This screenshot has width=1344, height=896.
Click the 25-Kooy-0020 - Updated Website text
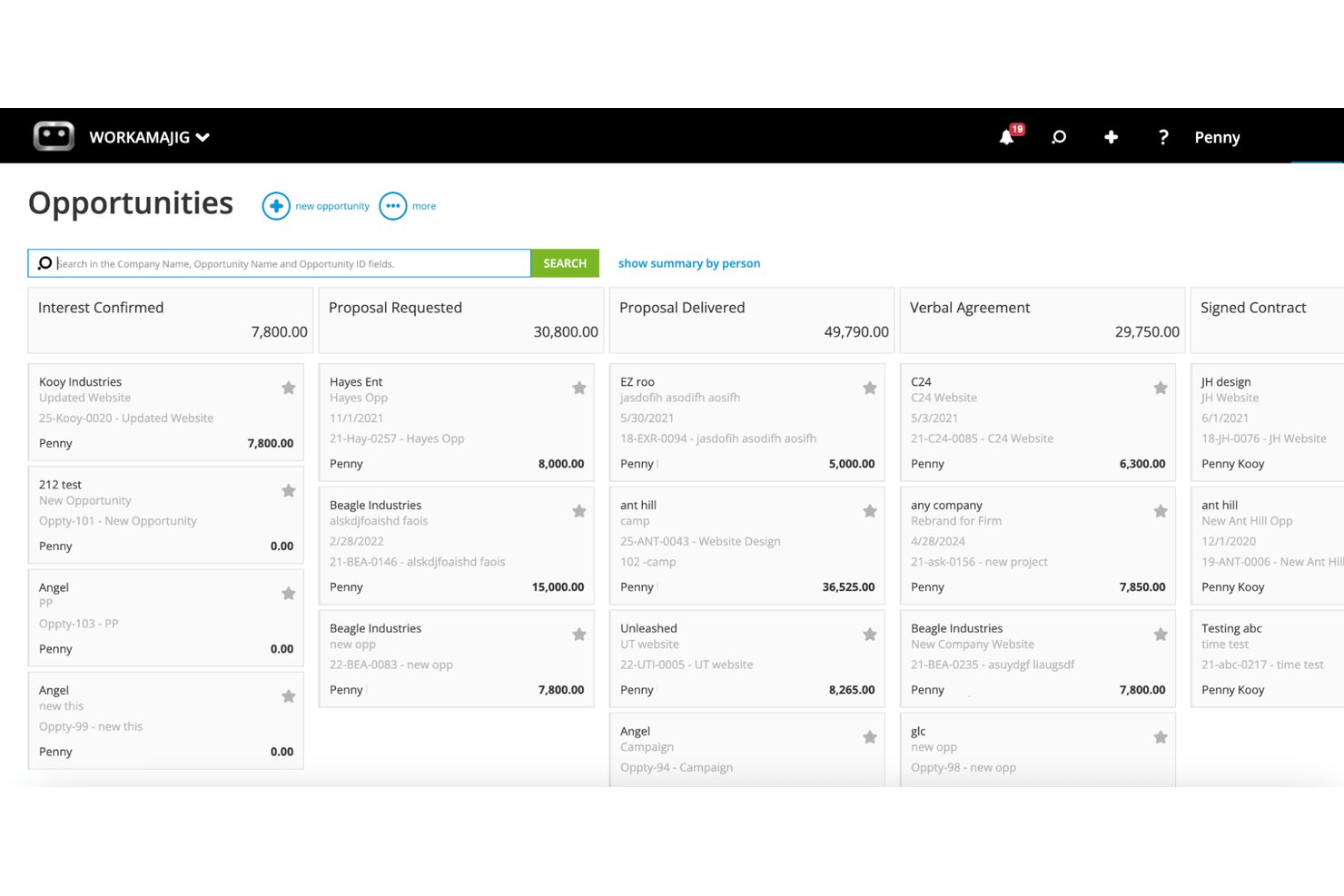[126, 418]
